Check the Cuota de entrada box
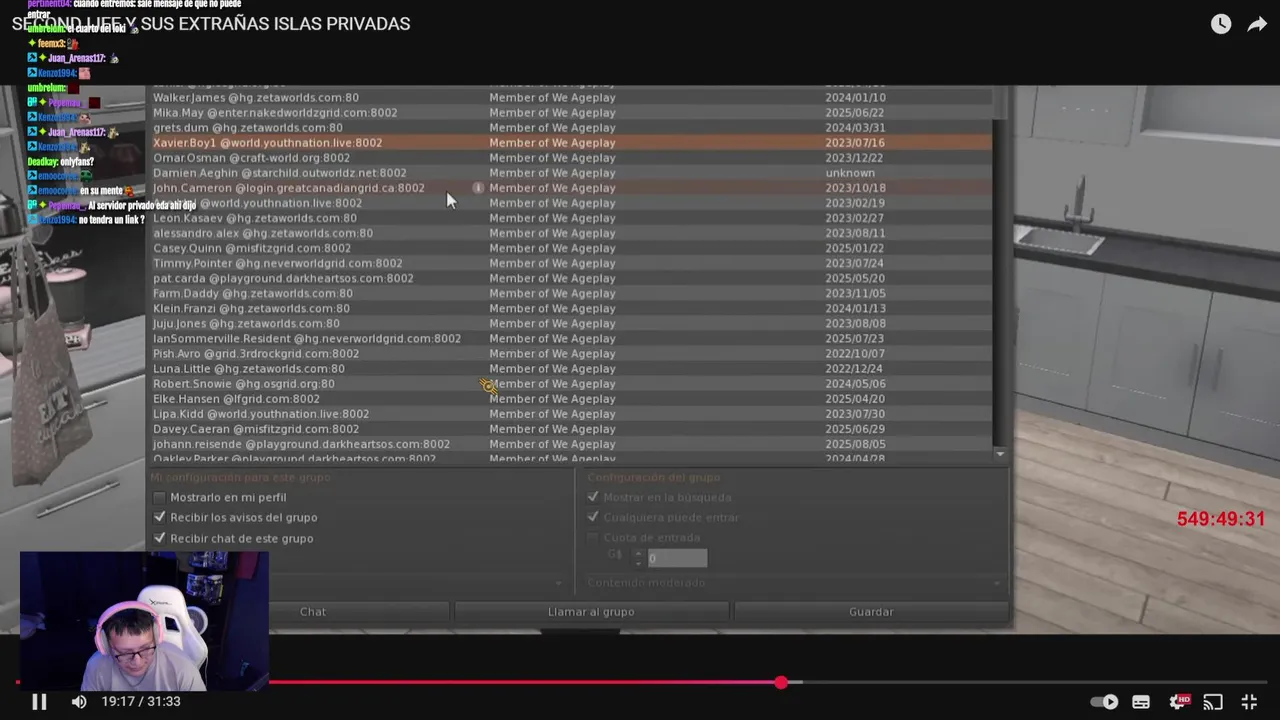This screenshot has height=720, width=1280. [x=593, y=538]
